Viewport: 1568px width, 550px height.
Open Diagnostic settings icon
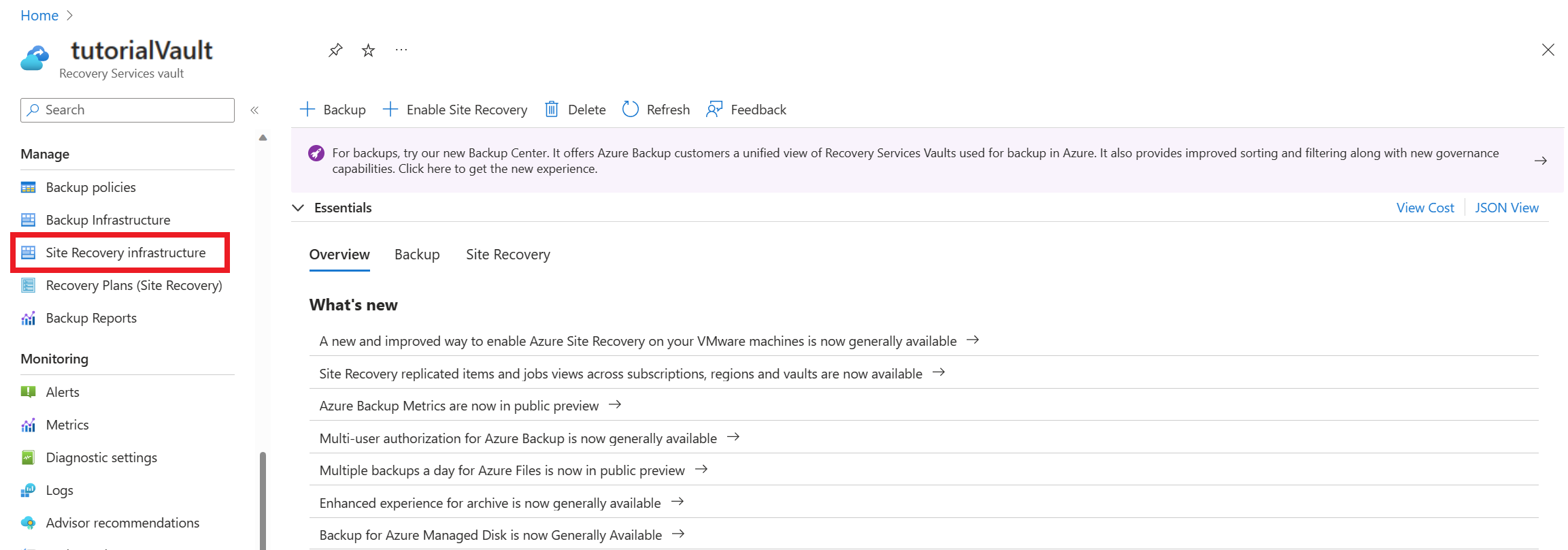[28, 457]
